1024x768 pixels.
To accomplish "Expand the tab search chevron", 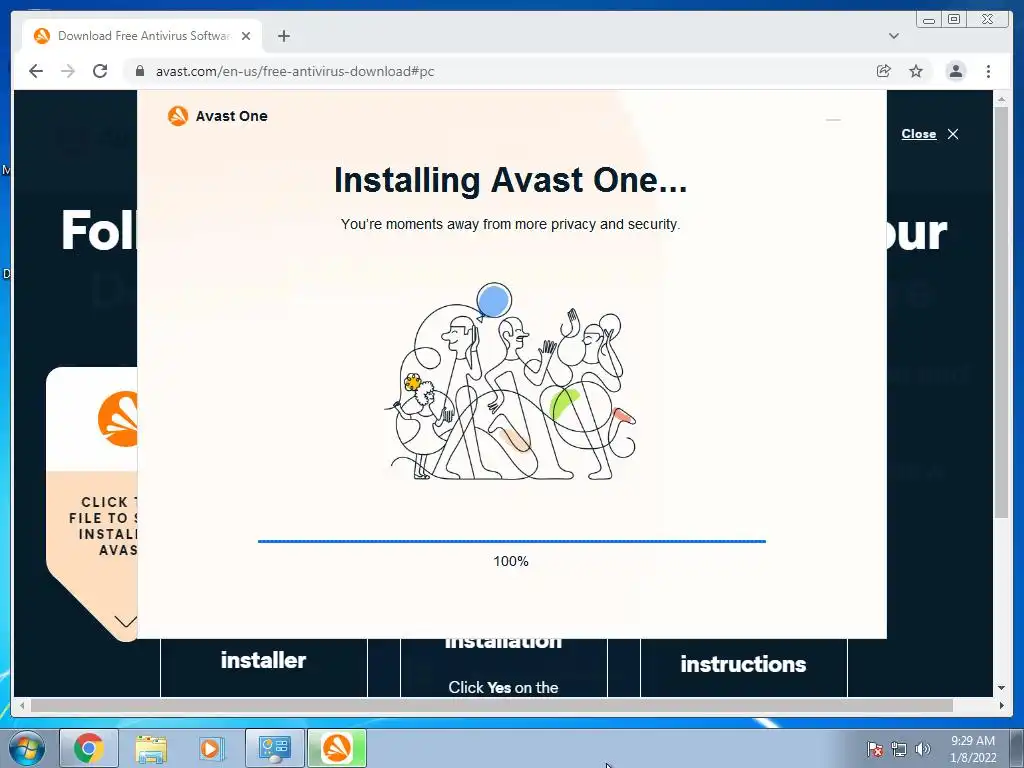I will 894,36.
